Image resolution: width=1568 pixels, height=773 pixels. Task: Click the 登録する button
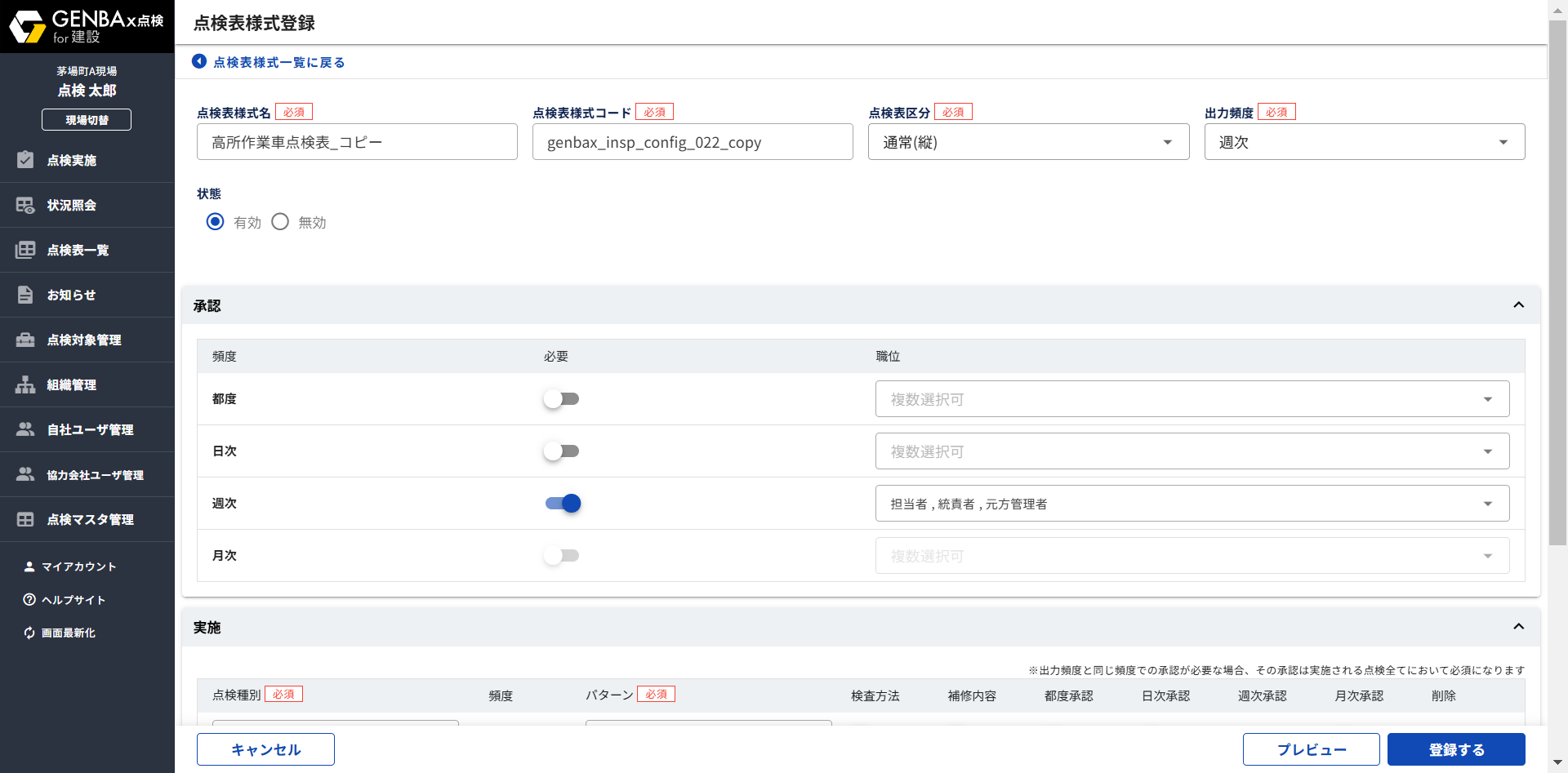pos(1456,749)
